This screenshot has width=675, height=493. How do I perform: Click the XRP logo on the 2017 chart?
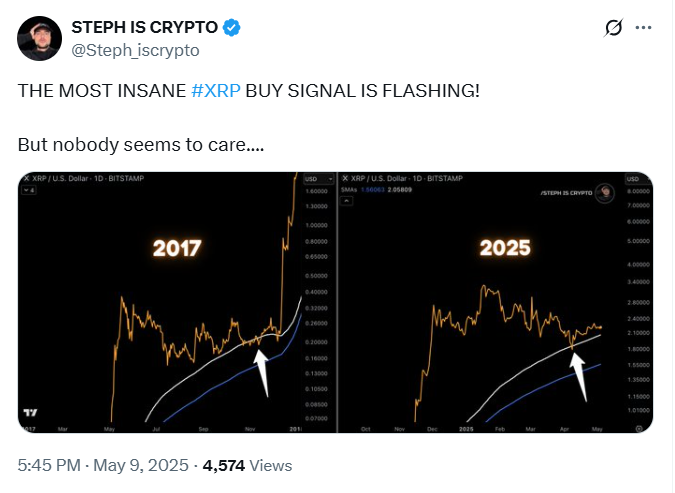(27, 176)
